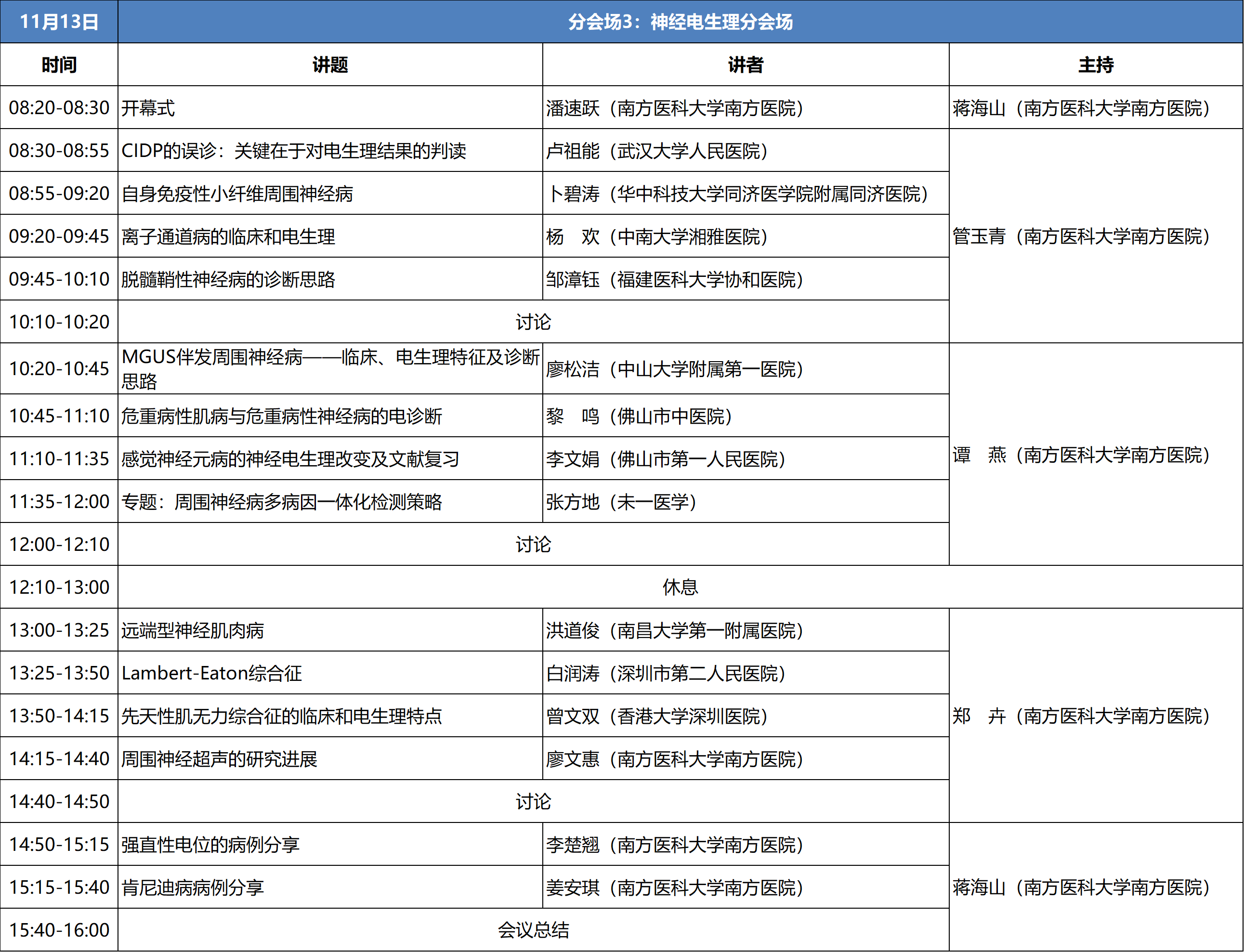Click topic Lambert-Eaton综合征

tap(330, 673)
